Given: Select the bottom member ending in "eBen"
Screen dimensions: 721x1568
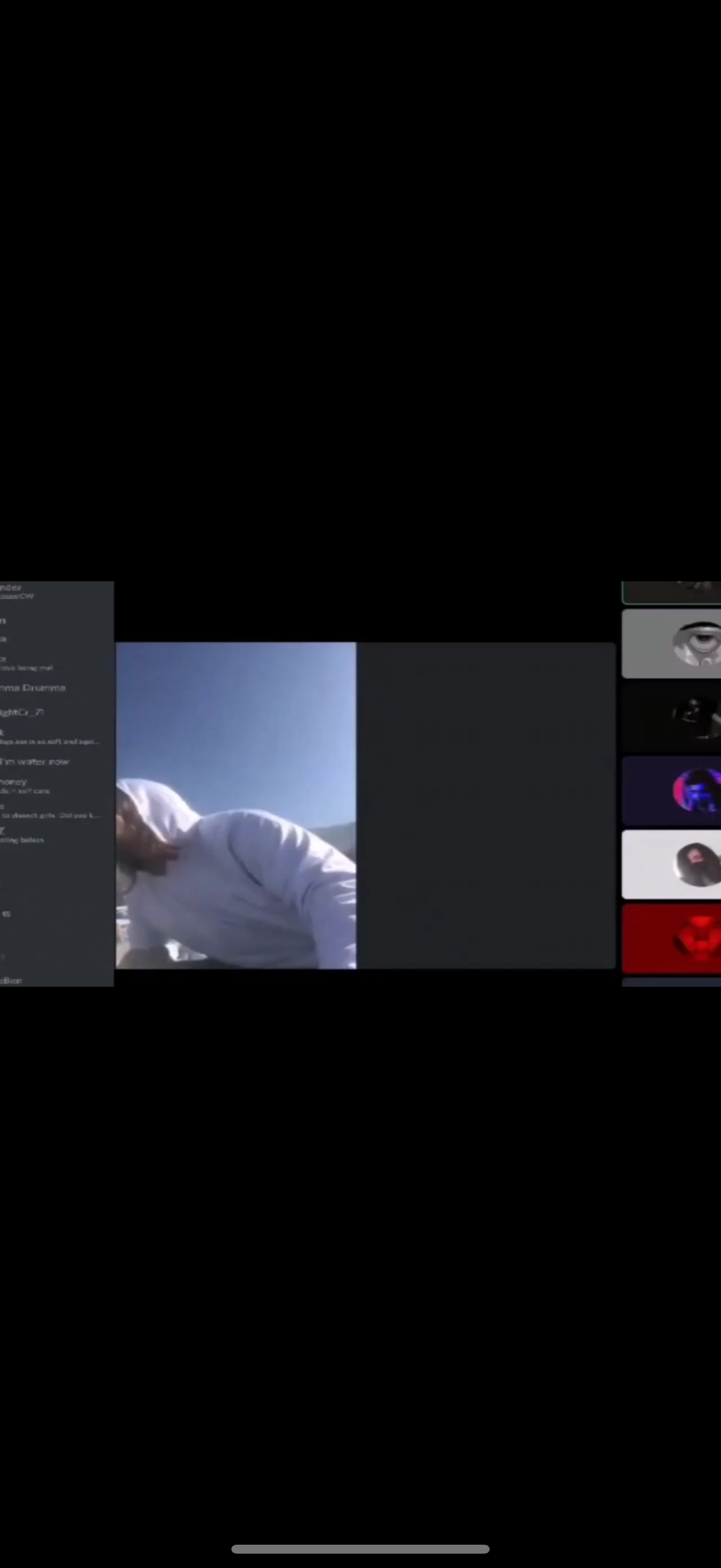Looking at the screenshot, I should [x=12, y=980].
